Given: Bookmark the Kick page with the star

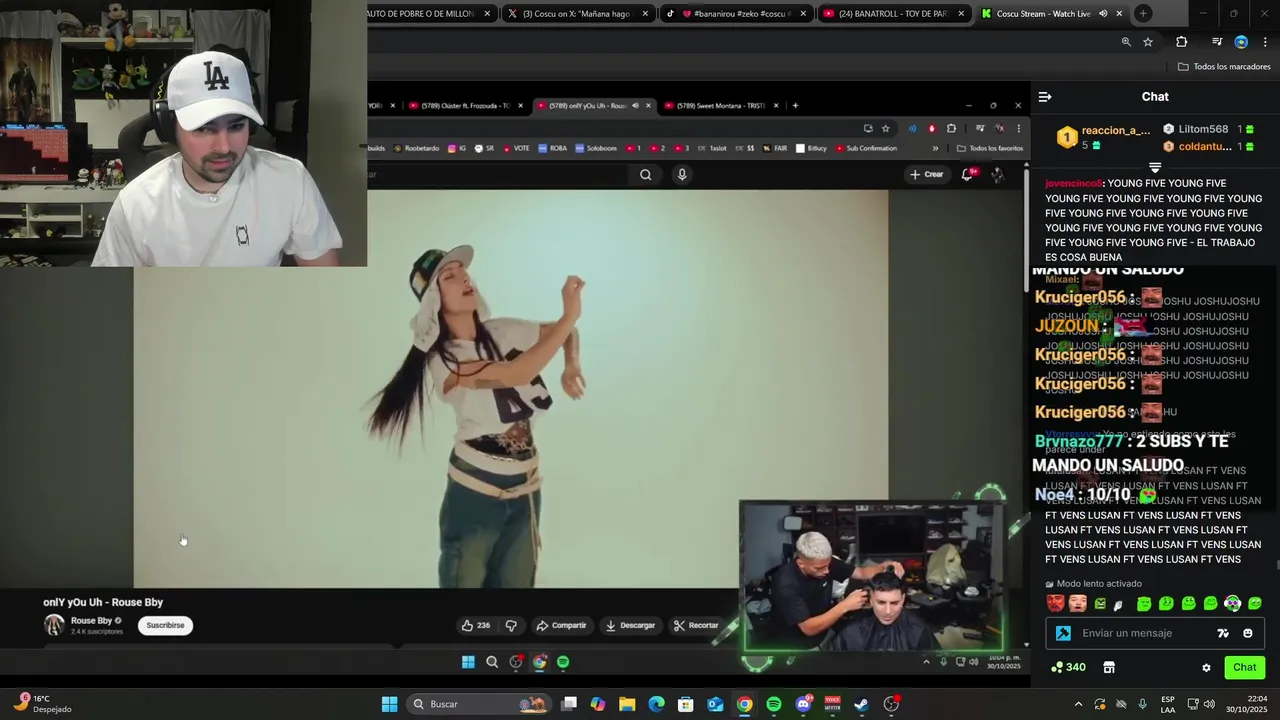Looking at the screenshot, I should coord(1148,42).
